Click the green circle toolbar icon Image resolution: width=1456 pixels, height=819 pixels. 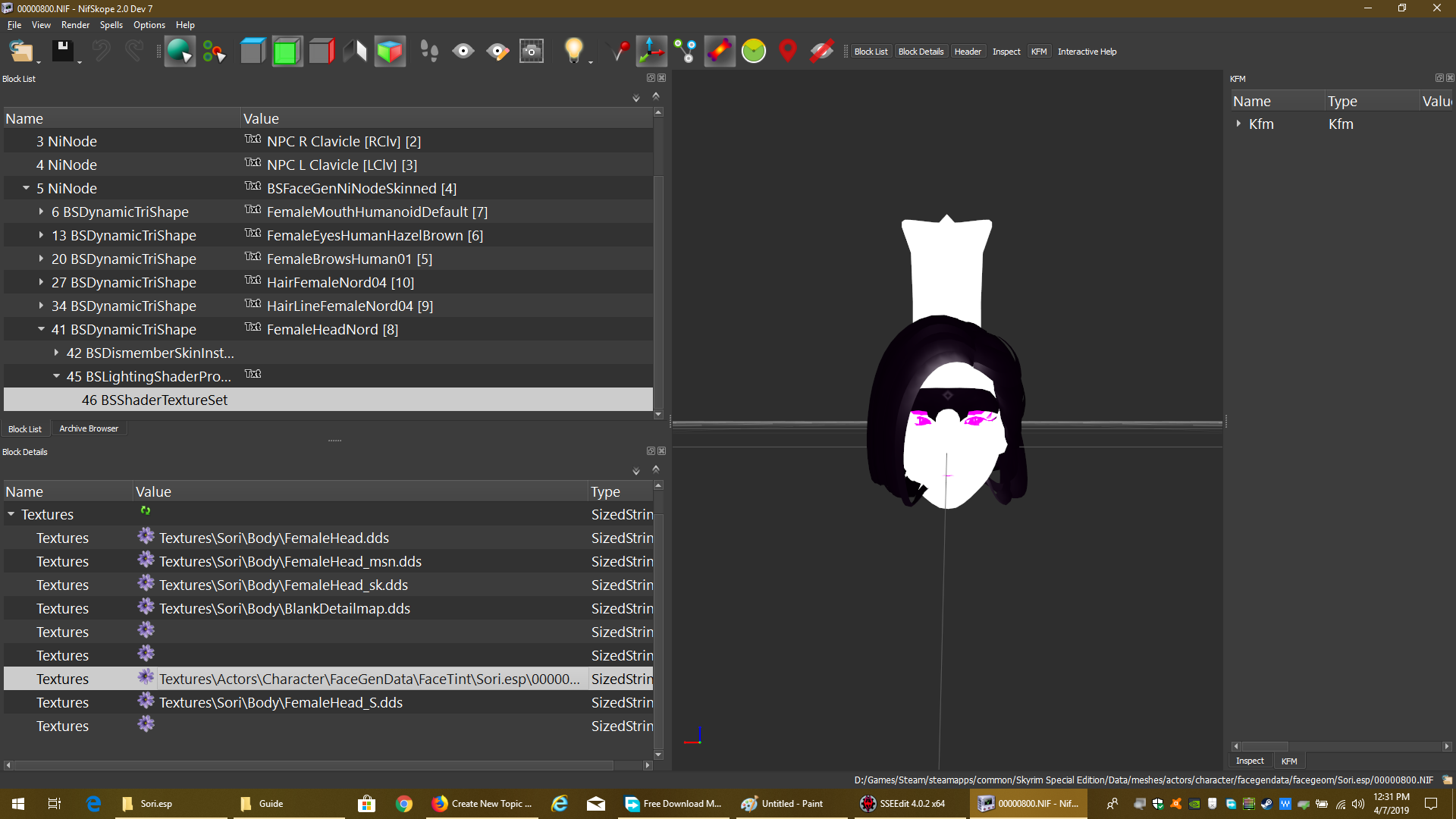tap(754, 51)
